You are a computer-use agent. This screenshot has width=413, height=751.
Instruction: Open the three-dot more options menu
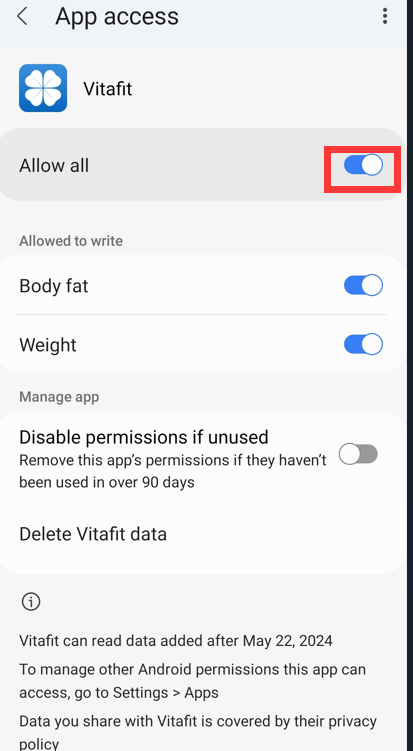pos(385,16)
